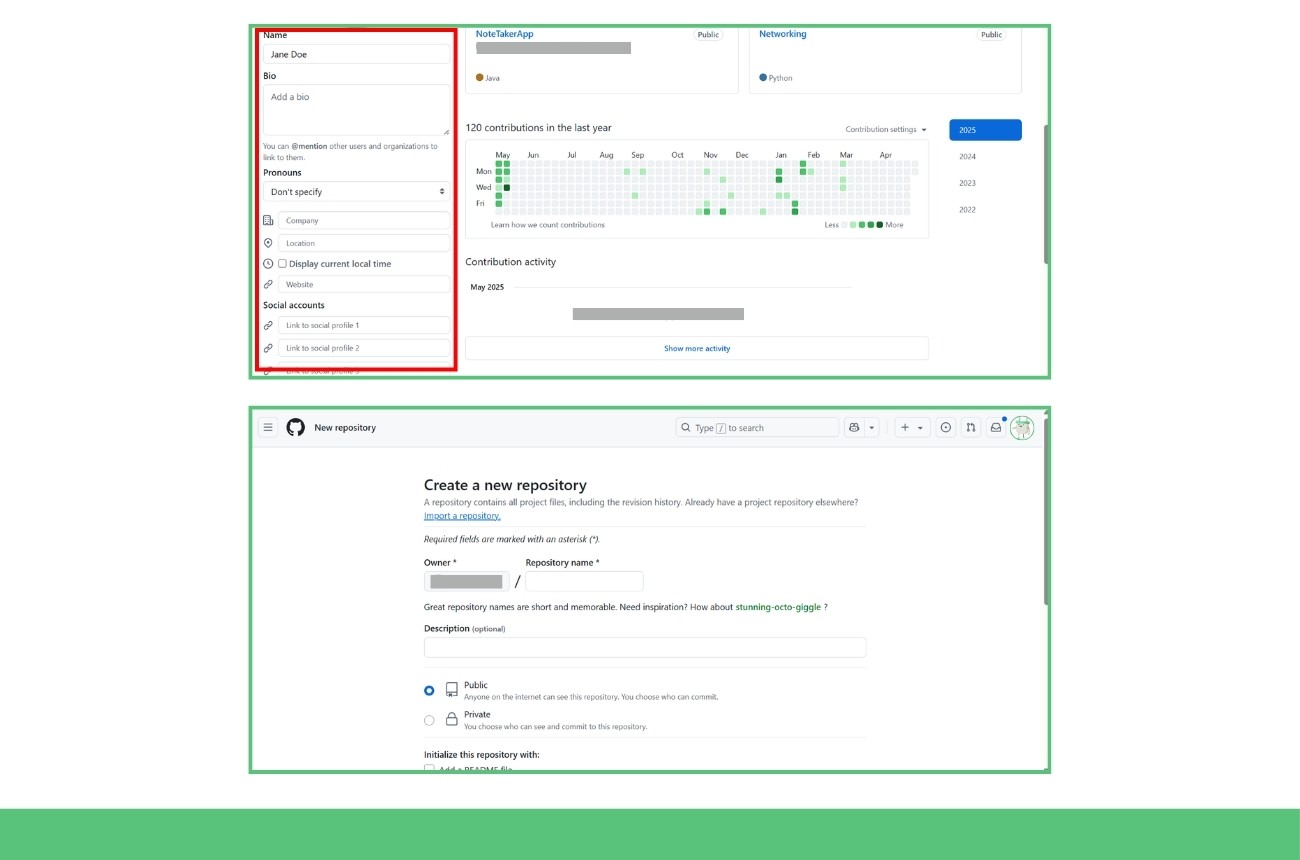Select the Public repository option
Screen dimensions: 1300x860
429,690
